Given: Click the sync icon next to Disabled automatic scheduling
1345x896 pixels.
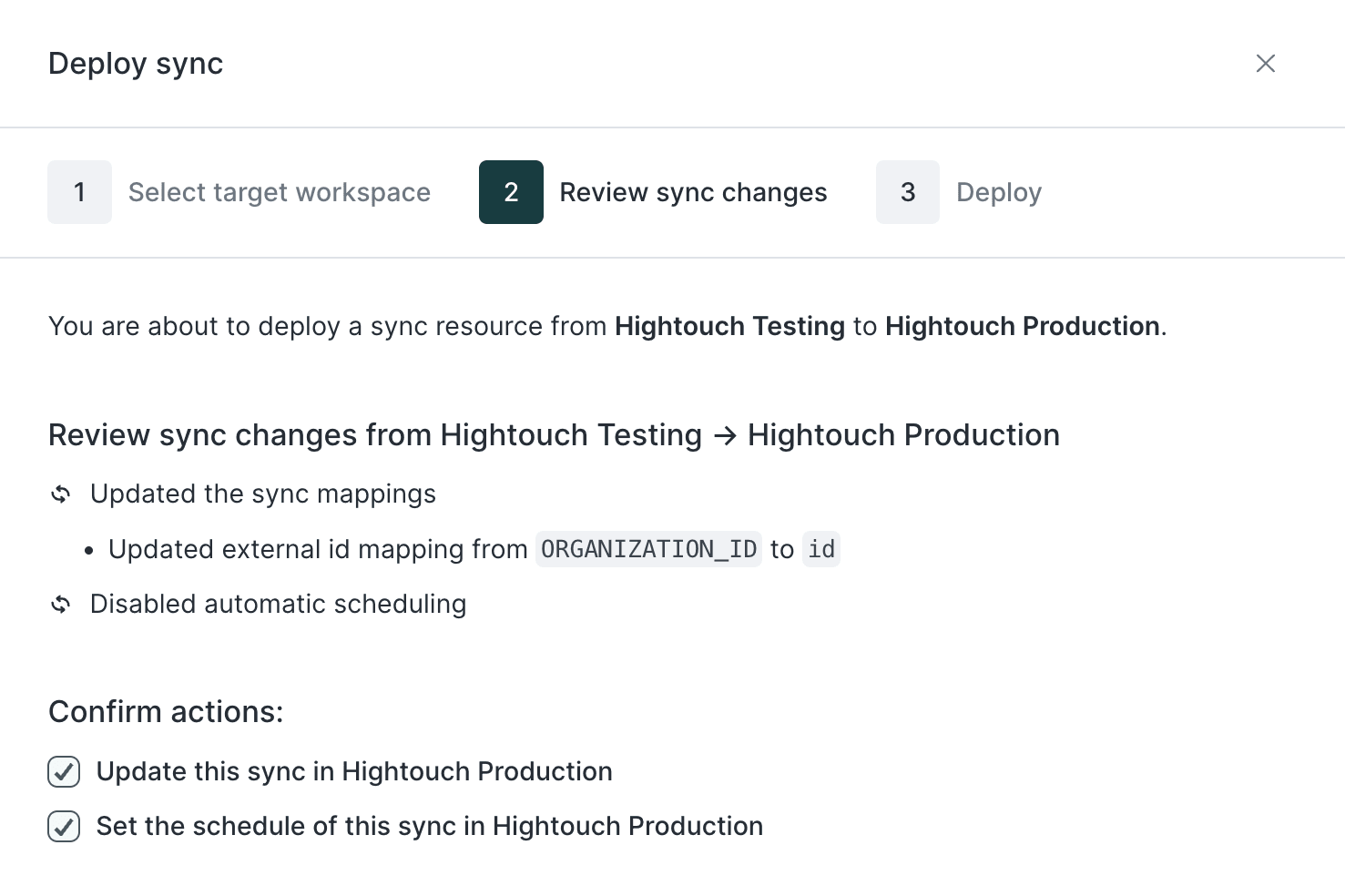Looking at the screenshot, I should 60,604.
